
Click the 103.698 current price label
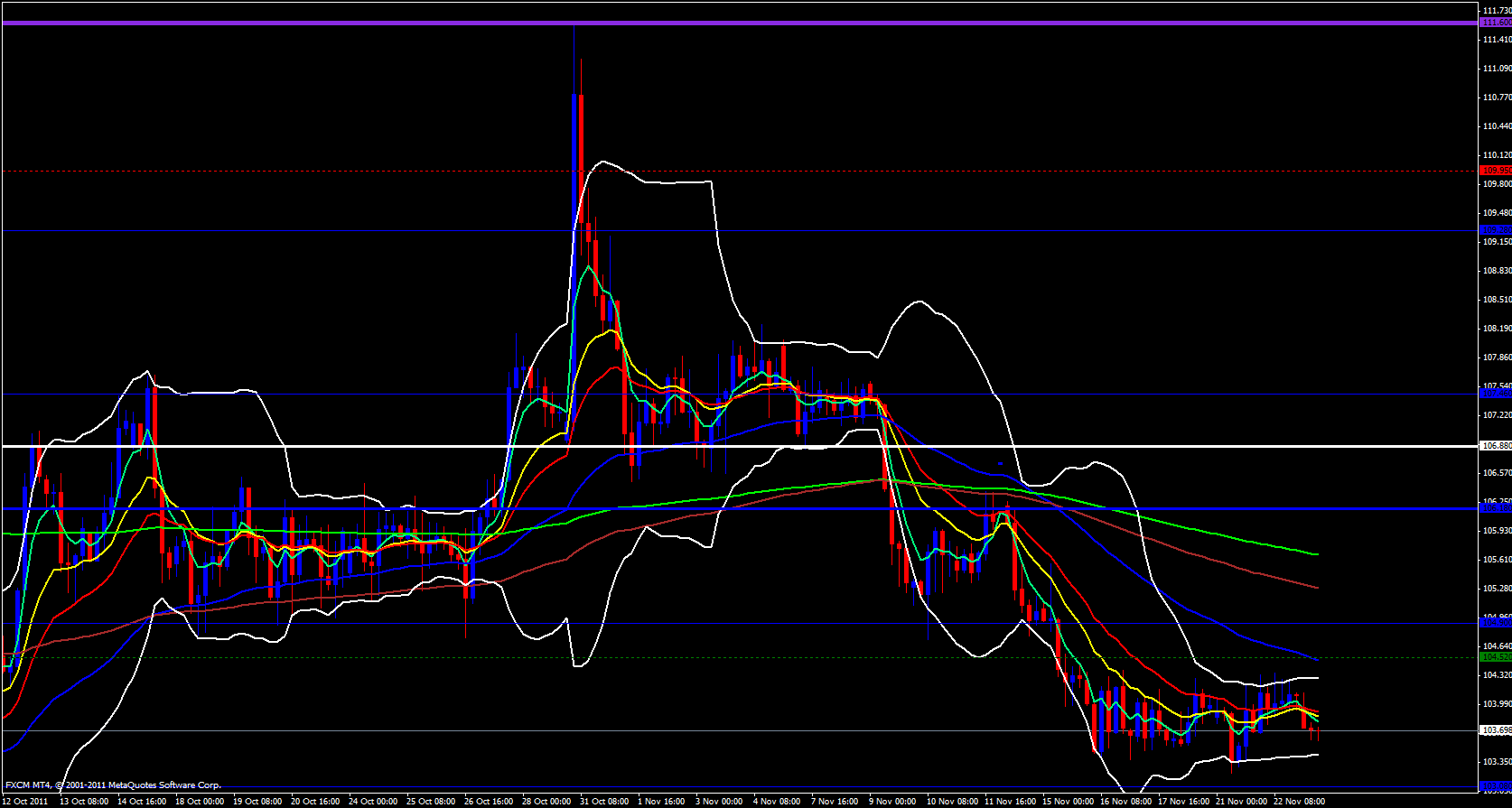(1495, 729)
